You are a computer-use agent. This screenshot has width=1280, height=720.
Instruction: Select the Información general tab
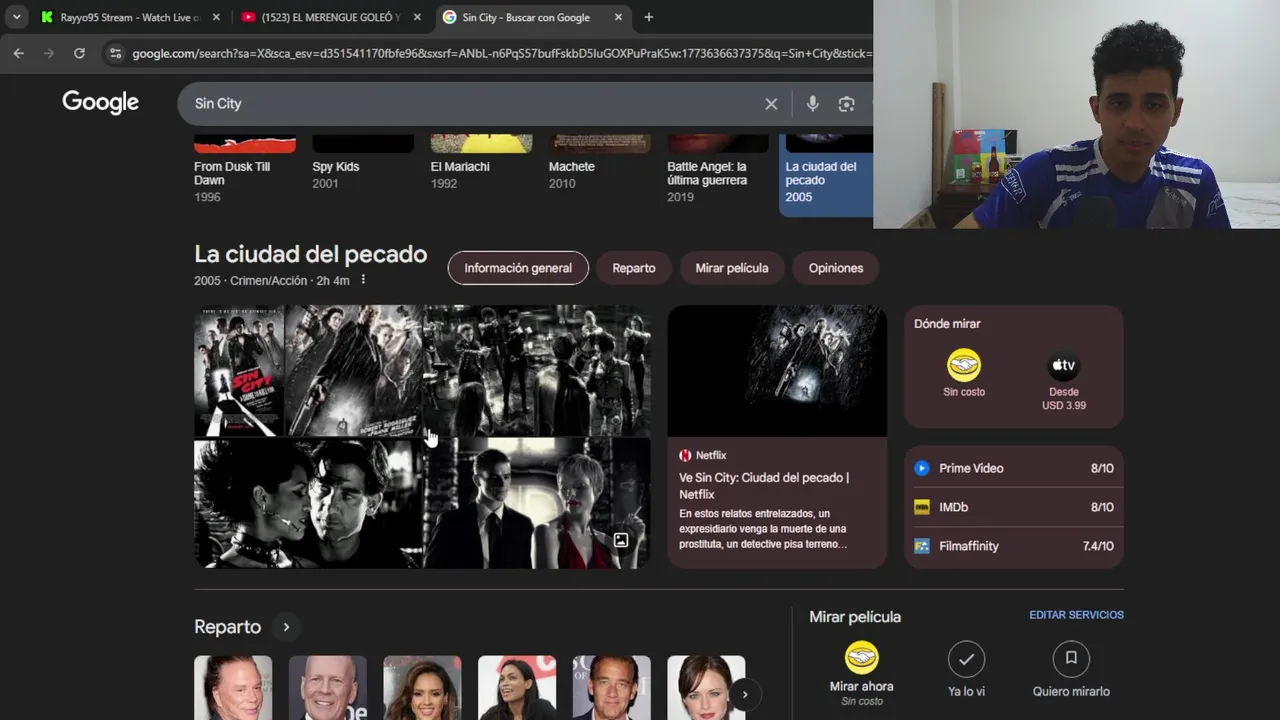tap(518, 268)
